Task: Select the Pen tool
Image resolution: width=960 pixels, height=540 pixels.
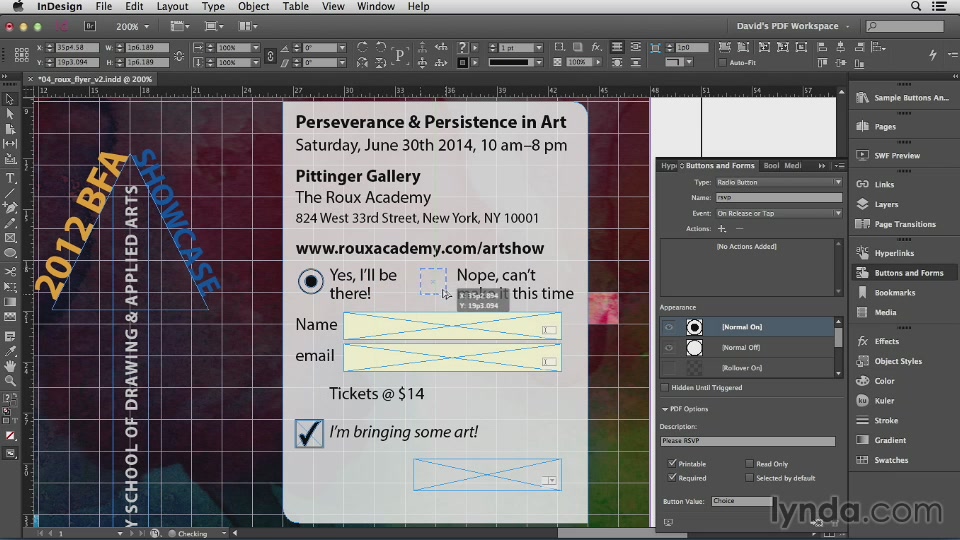Action: point(10,208)
